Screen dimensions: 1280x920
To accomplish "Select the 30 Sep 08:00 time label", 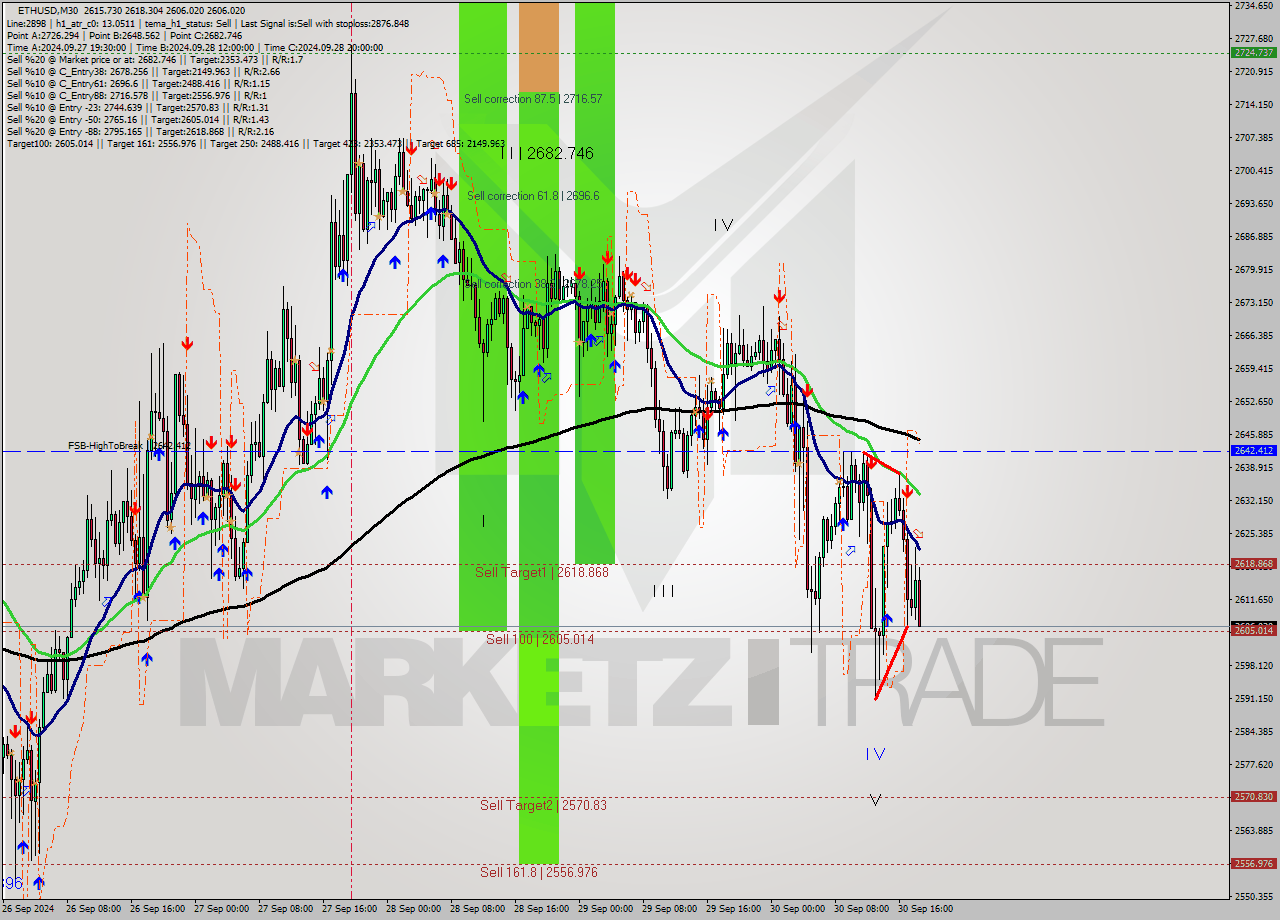I will (x=863, y=909).
